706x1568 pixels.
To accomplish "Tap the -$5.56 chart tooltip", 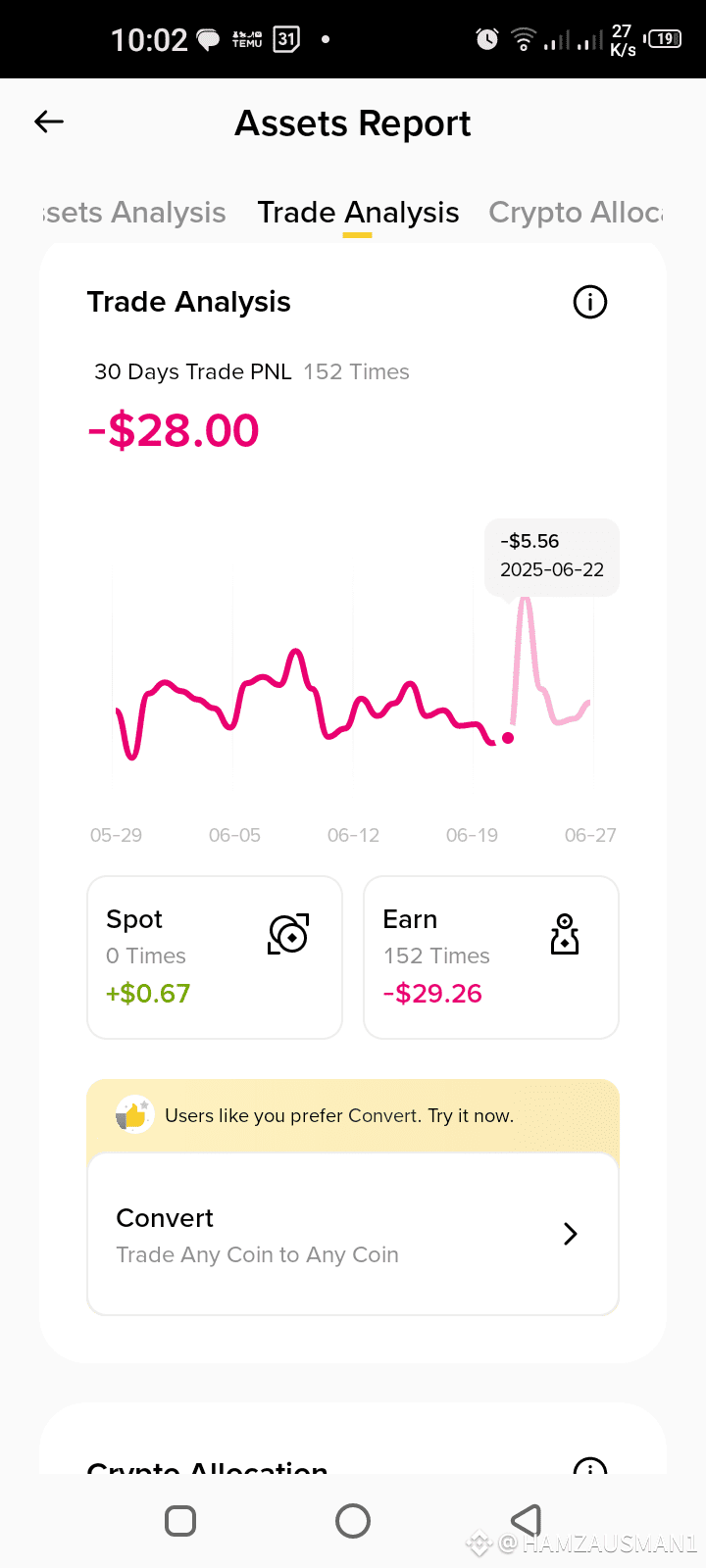I will tap(552, 556).
